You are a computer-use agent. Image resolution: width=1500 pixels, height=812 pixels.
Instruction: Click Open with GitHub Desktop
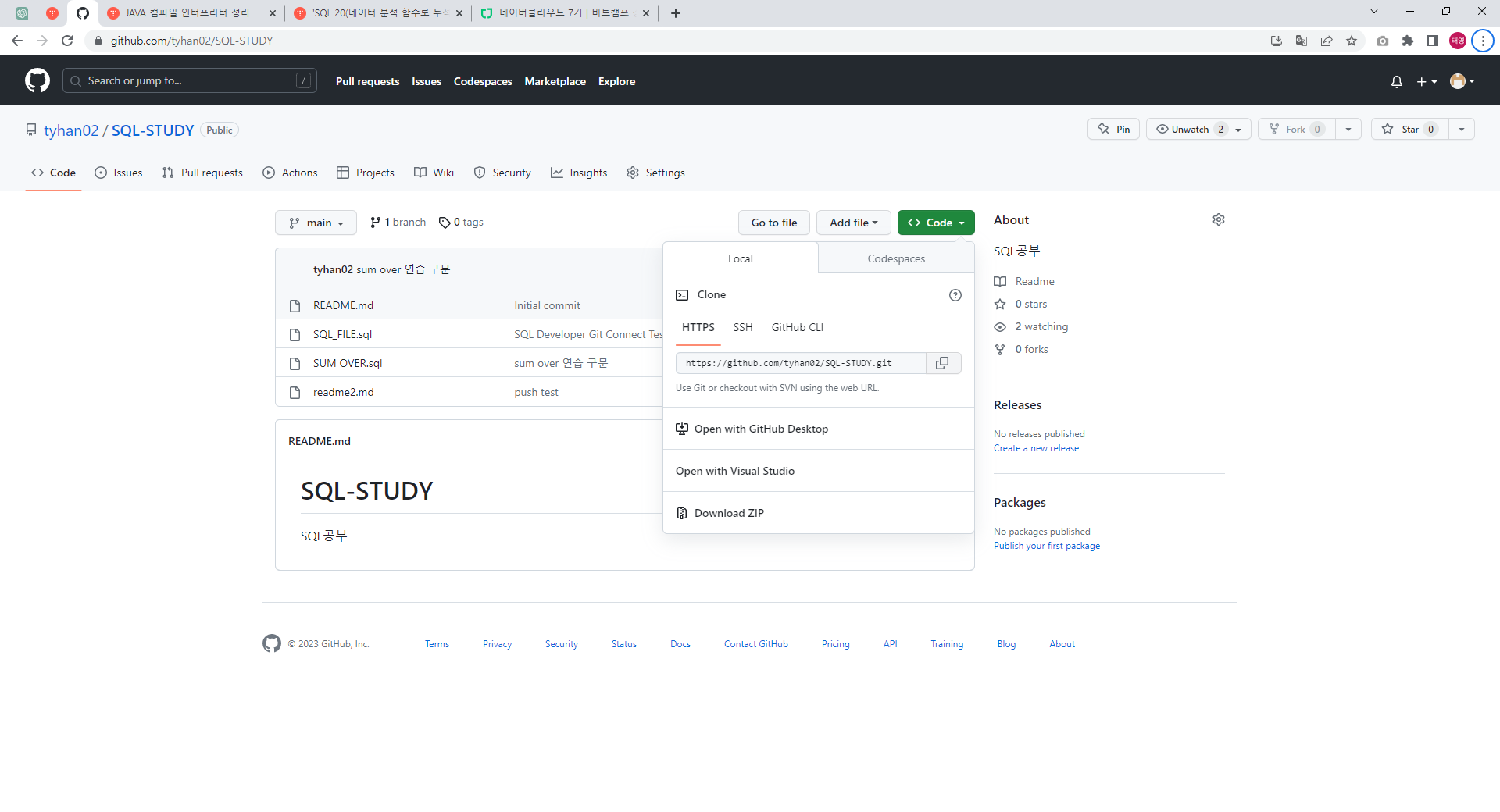pyautogui.click(x=819, y=429)
